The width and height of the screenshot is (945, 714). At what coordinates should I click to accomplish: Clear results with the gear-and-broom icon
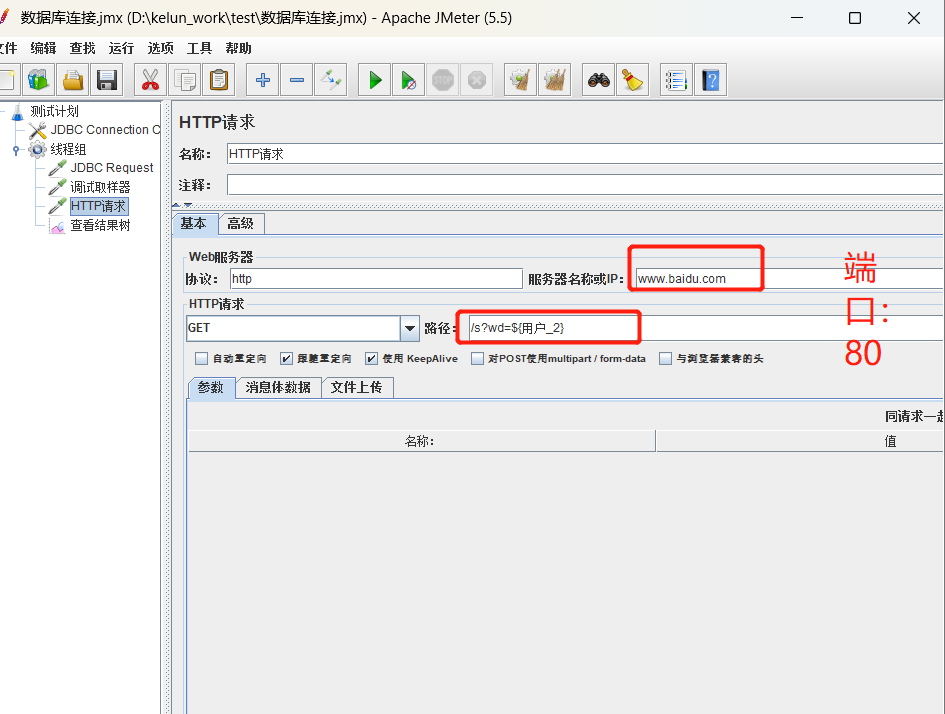[x=520, y=80]
